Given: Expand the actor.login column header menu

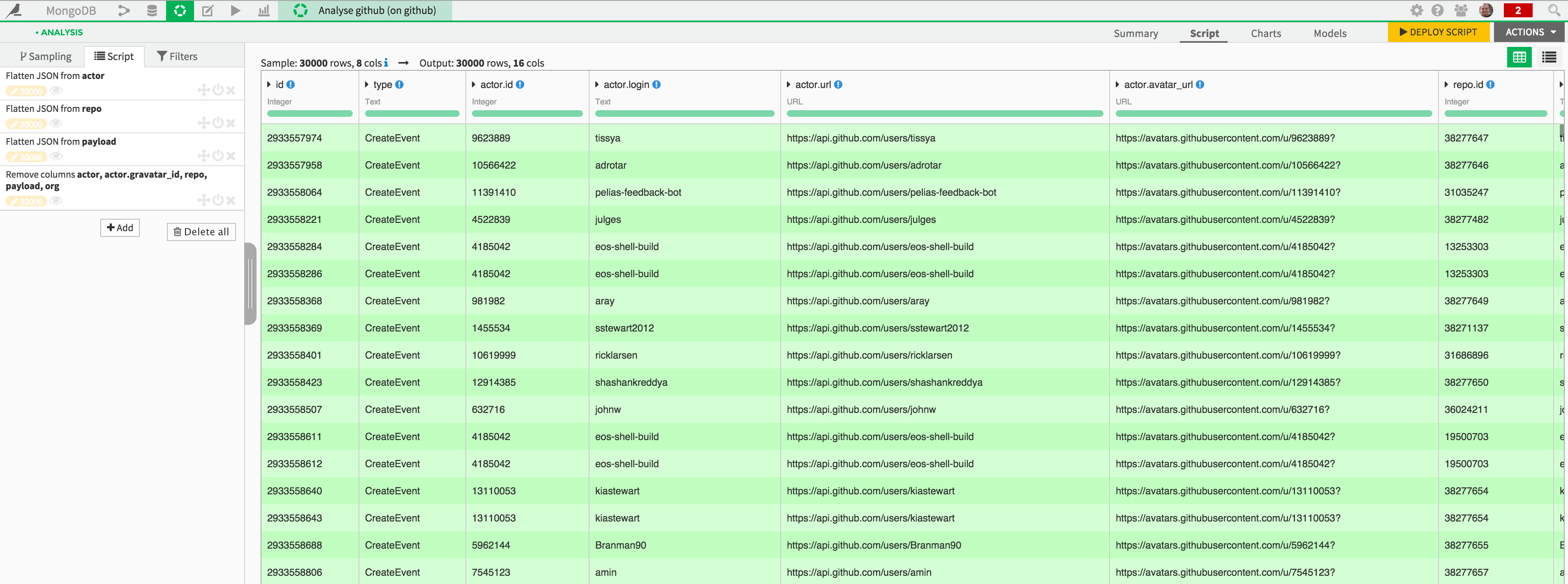Looking at the screenshot, I should click(597, 85).
